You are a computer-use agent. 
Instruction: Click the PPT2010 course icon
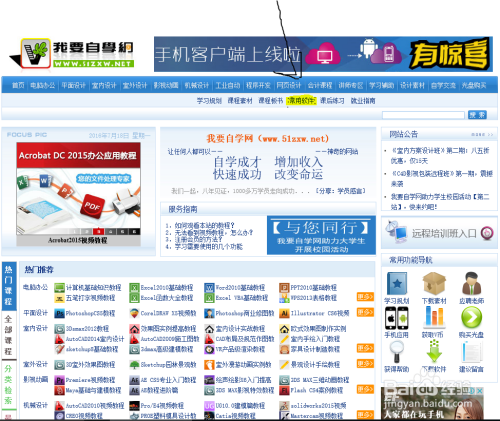click(284, 288)
